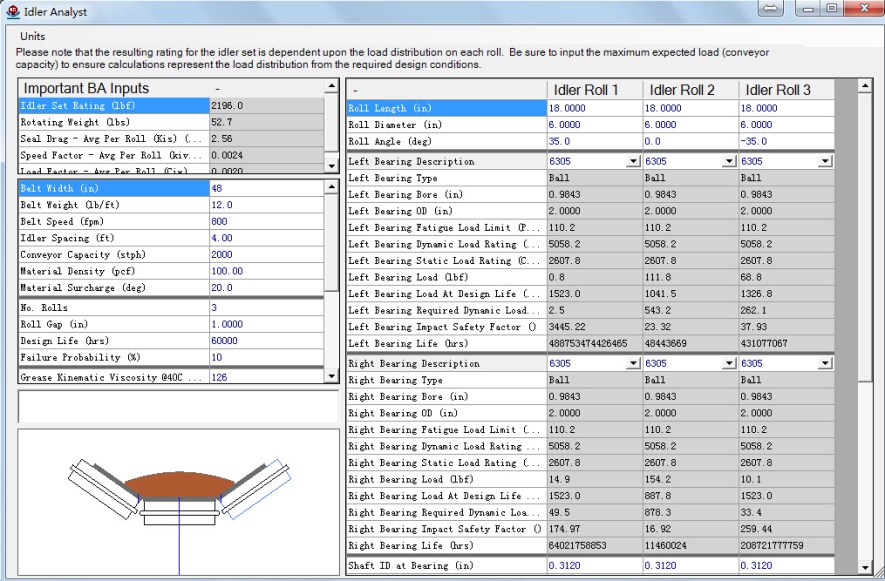Click scroll down arrow of idler roll table
This screenshot has height=581, width=885.
[864, 567]
